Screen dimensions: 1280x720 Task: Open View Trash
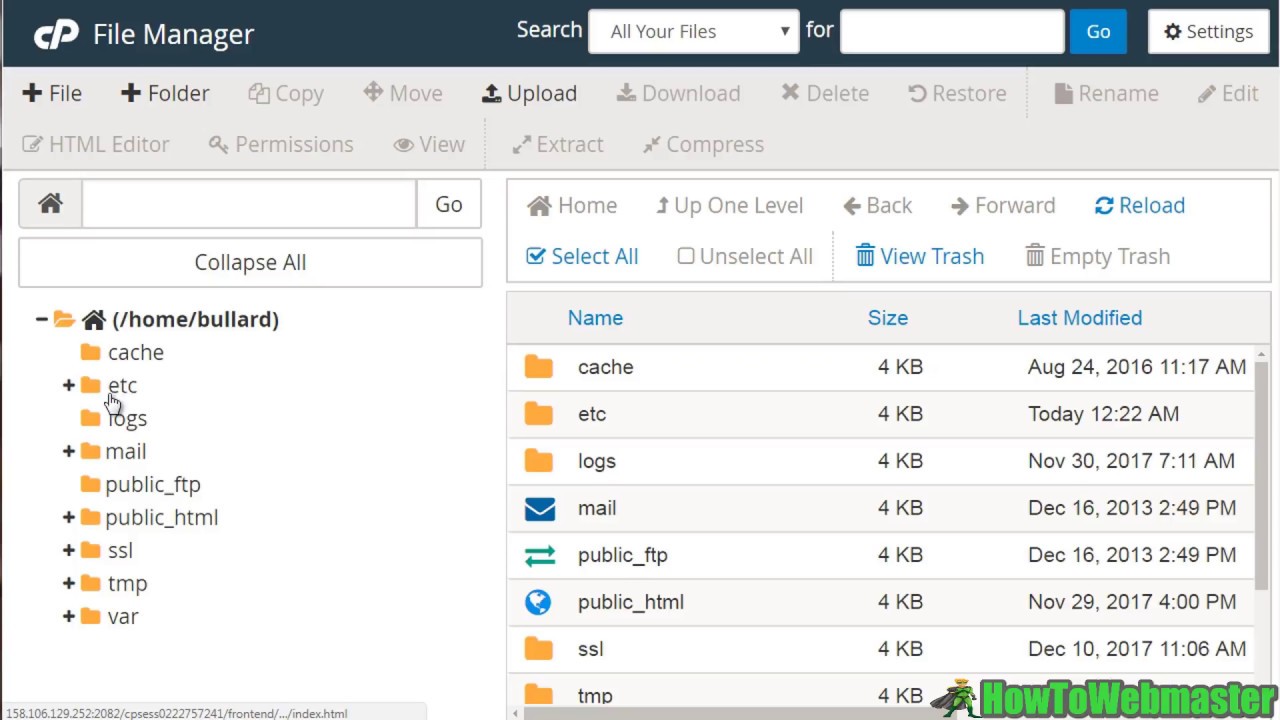(920, 256)
